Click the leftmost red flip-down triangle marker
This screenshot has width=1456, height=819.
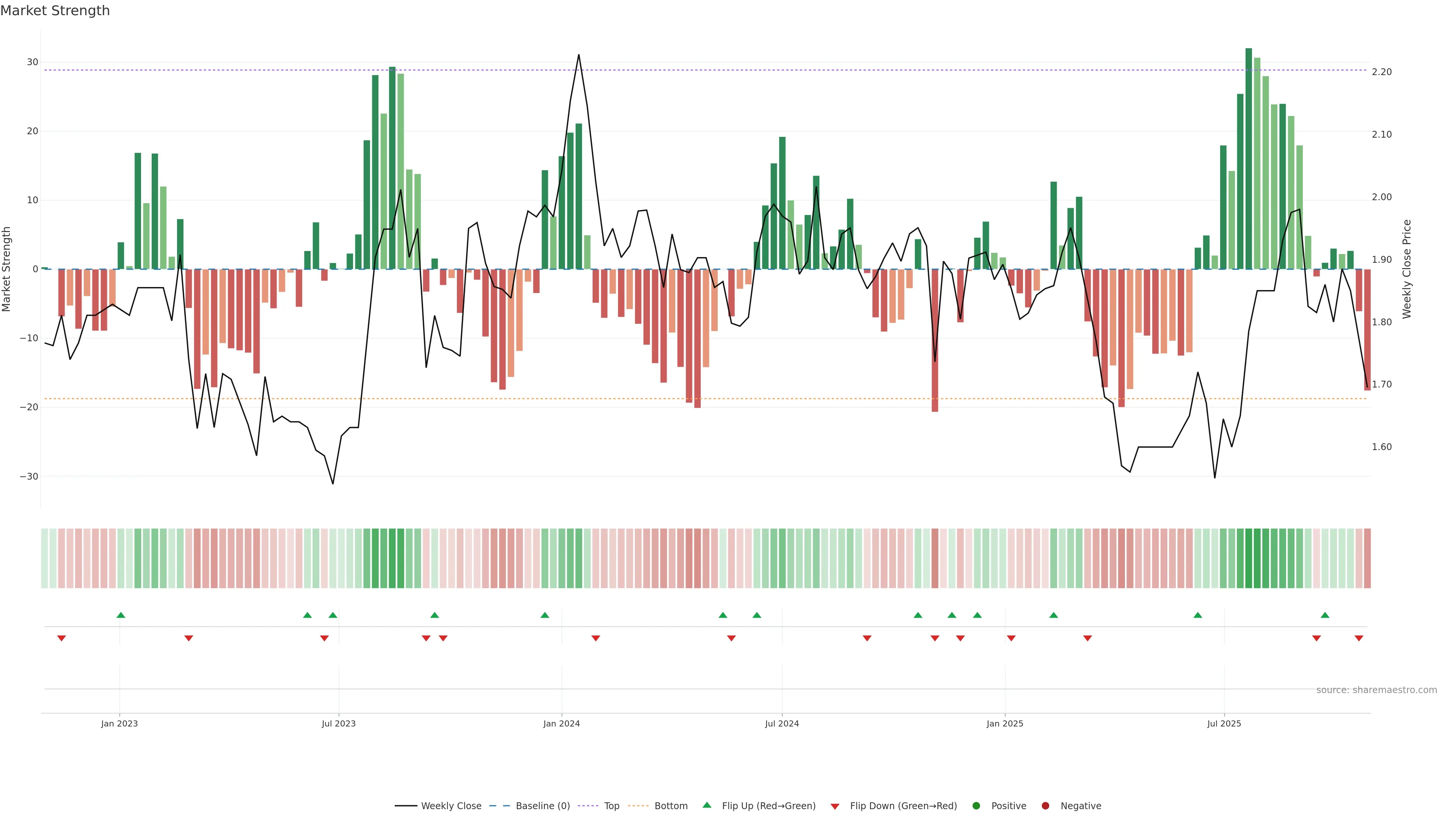[x=61, y=638]
